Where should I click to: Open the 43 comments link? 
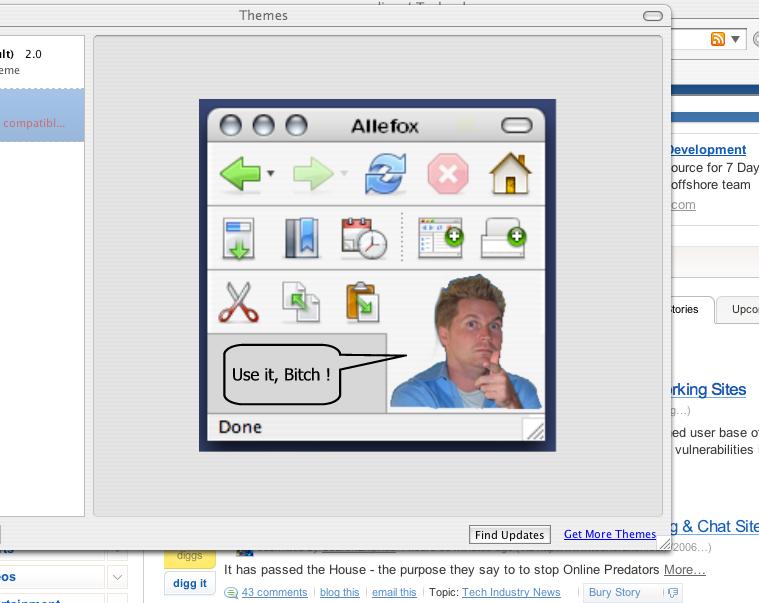point(274,592)
